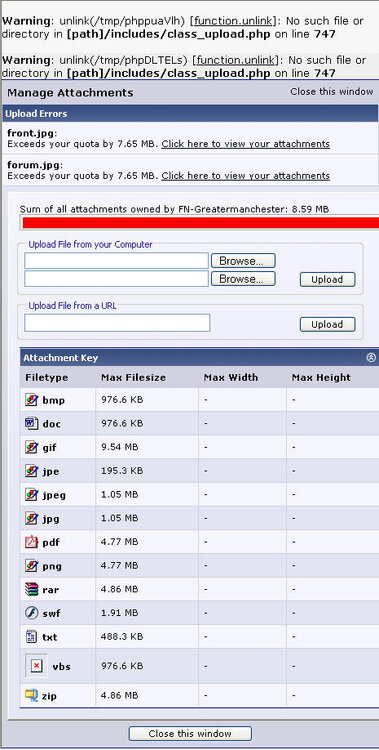The width and height of the screenshot is (379, 750).
Task: Click the 4.77 MB pdf filesize
Action: pos(120,542)
